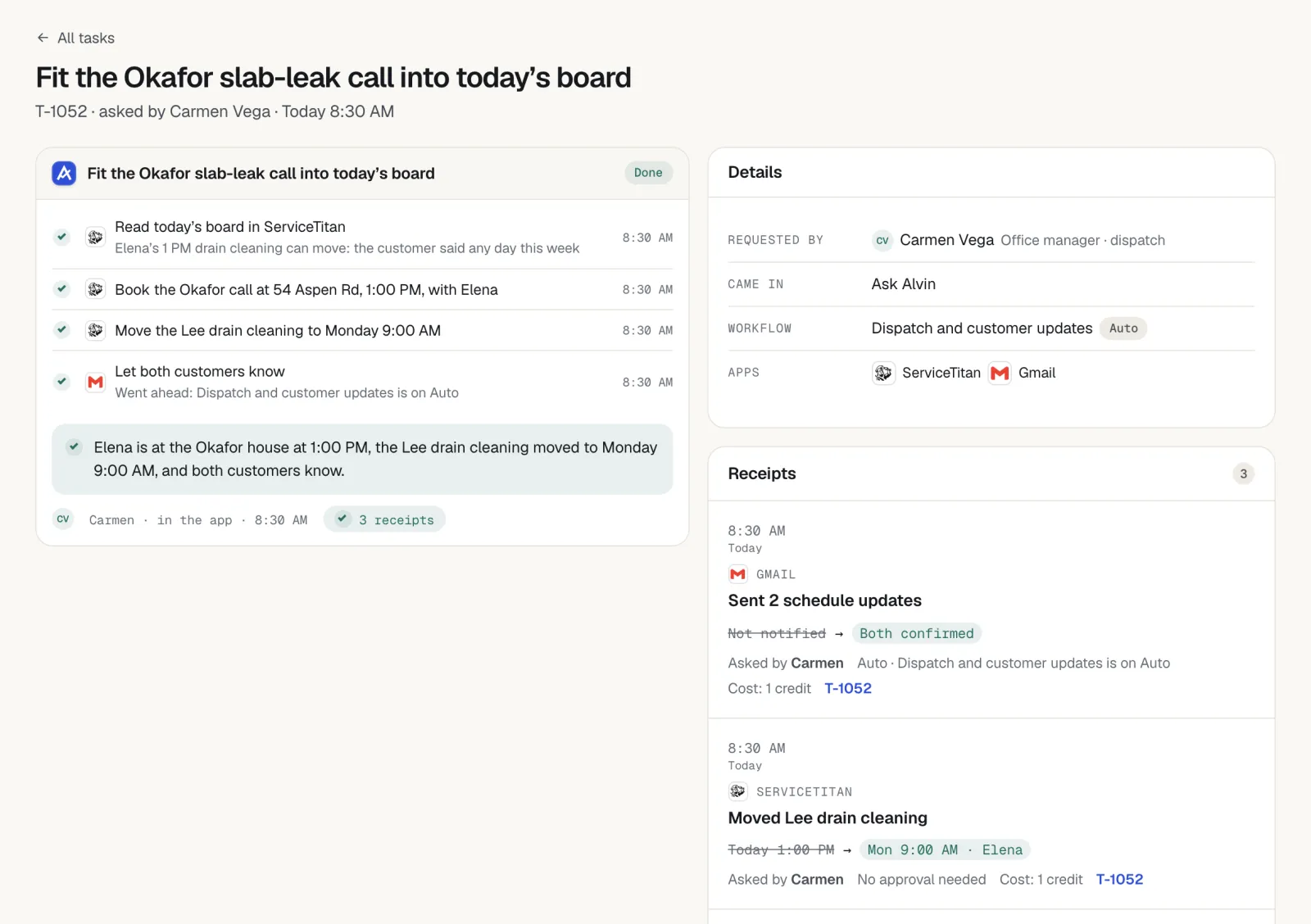Click the Moved Lee drain cleaning receipt title
This screenshot has width=1311, height=924.
828,818
